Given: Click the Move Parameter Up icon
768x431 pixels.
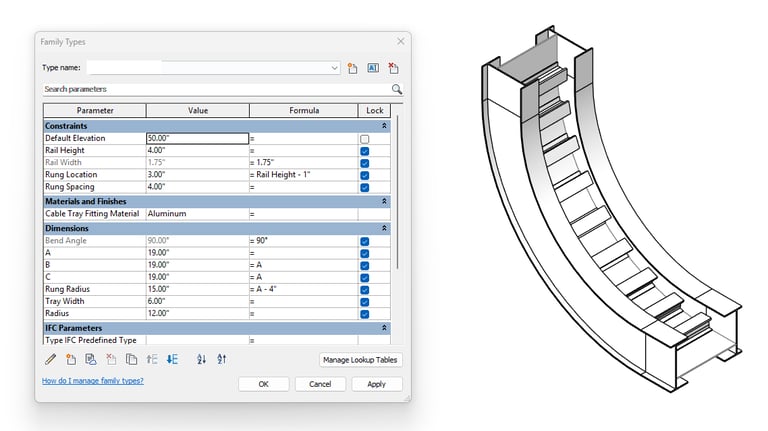Looking at the screenshot, I should pos(152,359).
